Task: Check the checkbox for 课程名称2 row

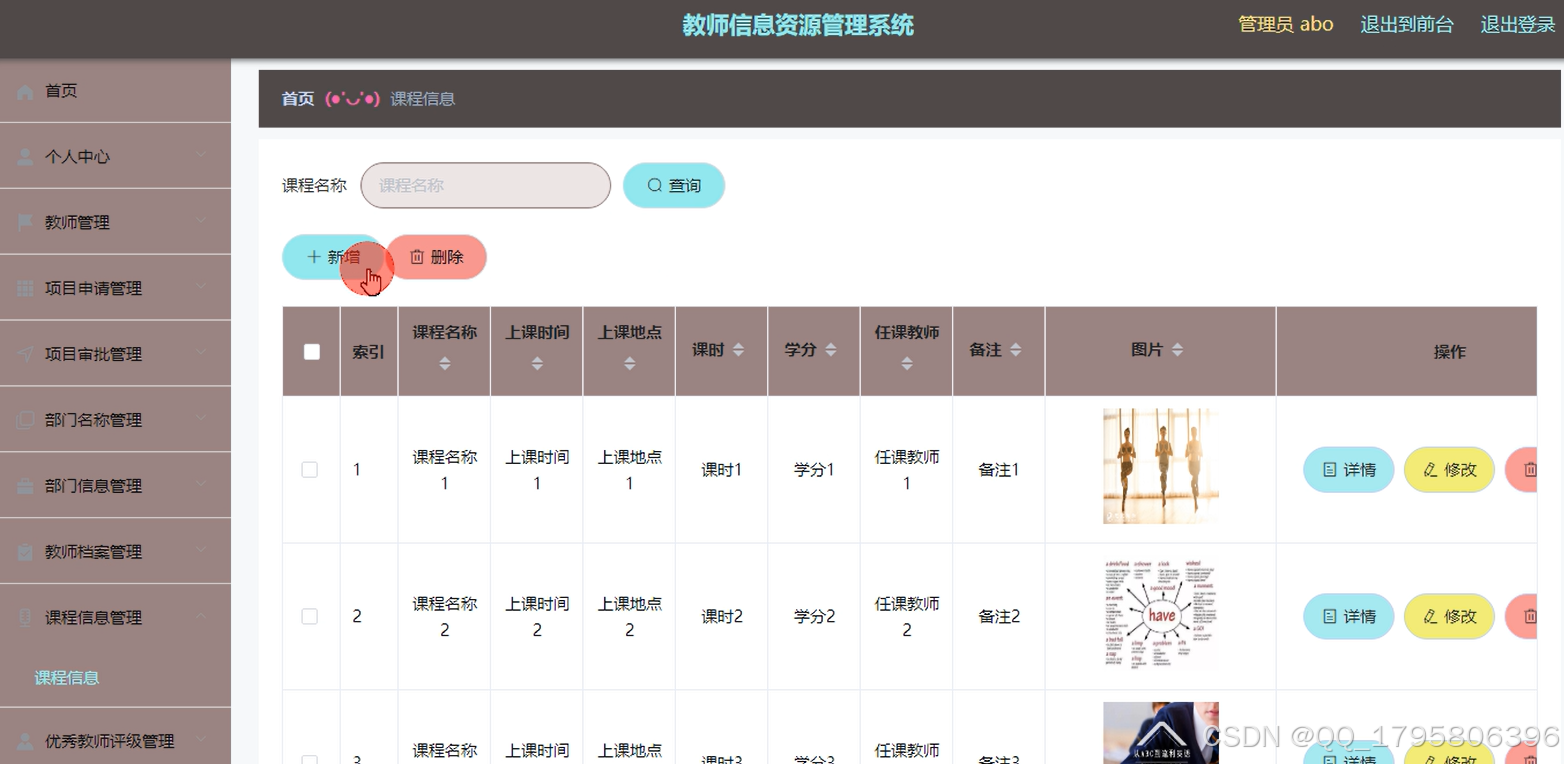Action: tap(311, 616)
